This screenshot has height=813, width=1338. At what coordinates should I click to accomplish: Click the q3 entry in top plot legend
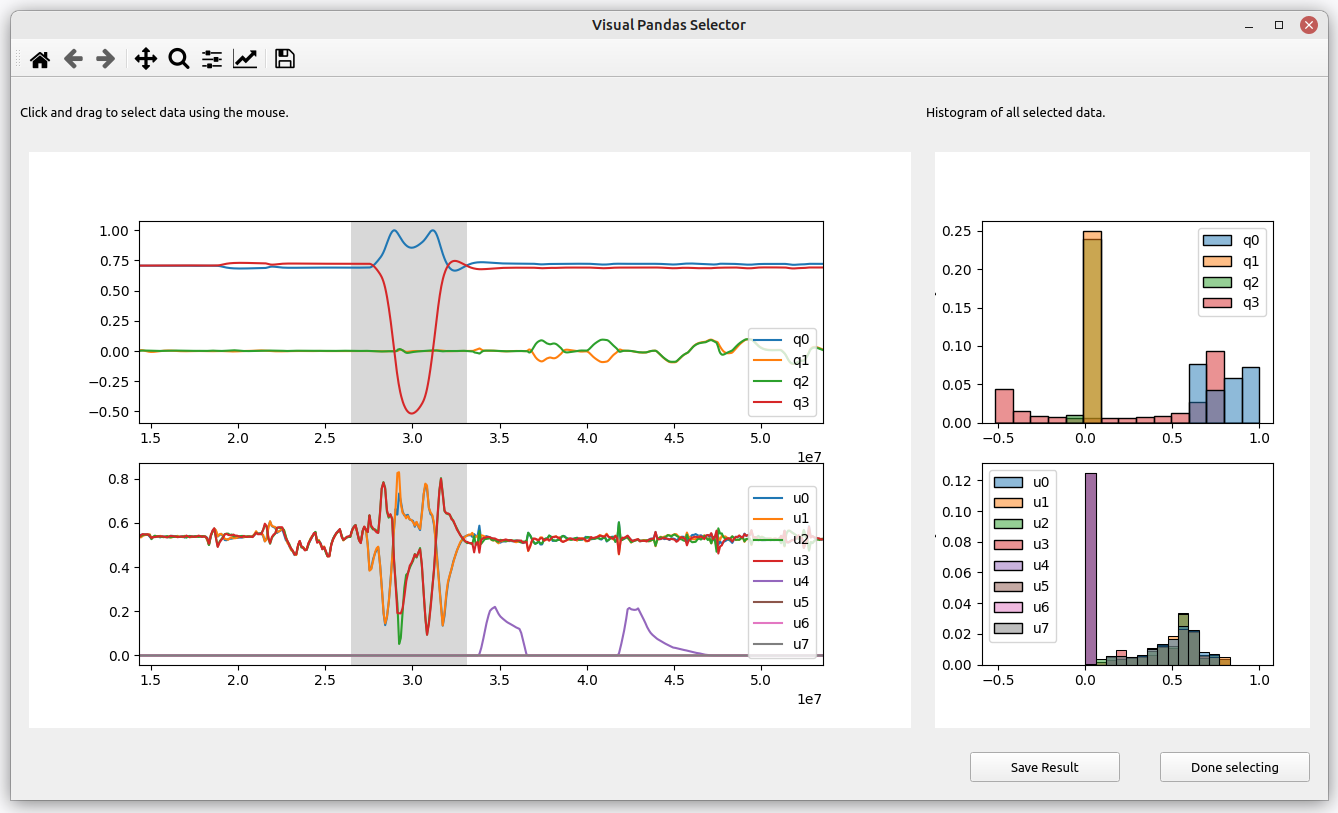pyautogui.click(x=782, y=403)
